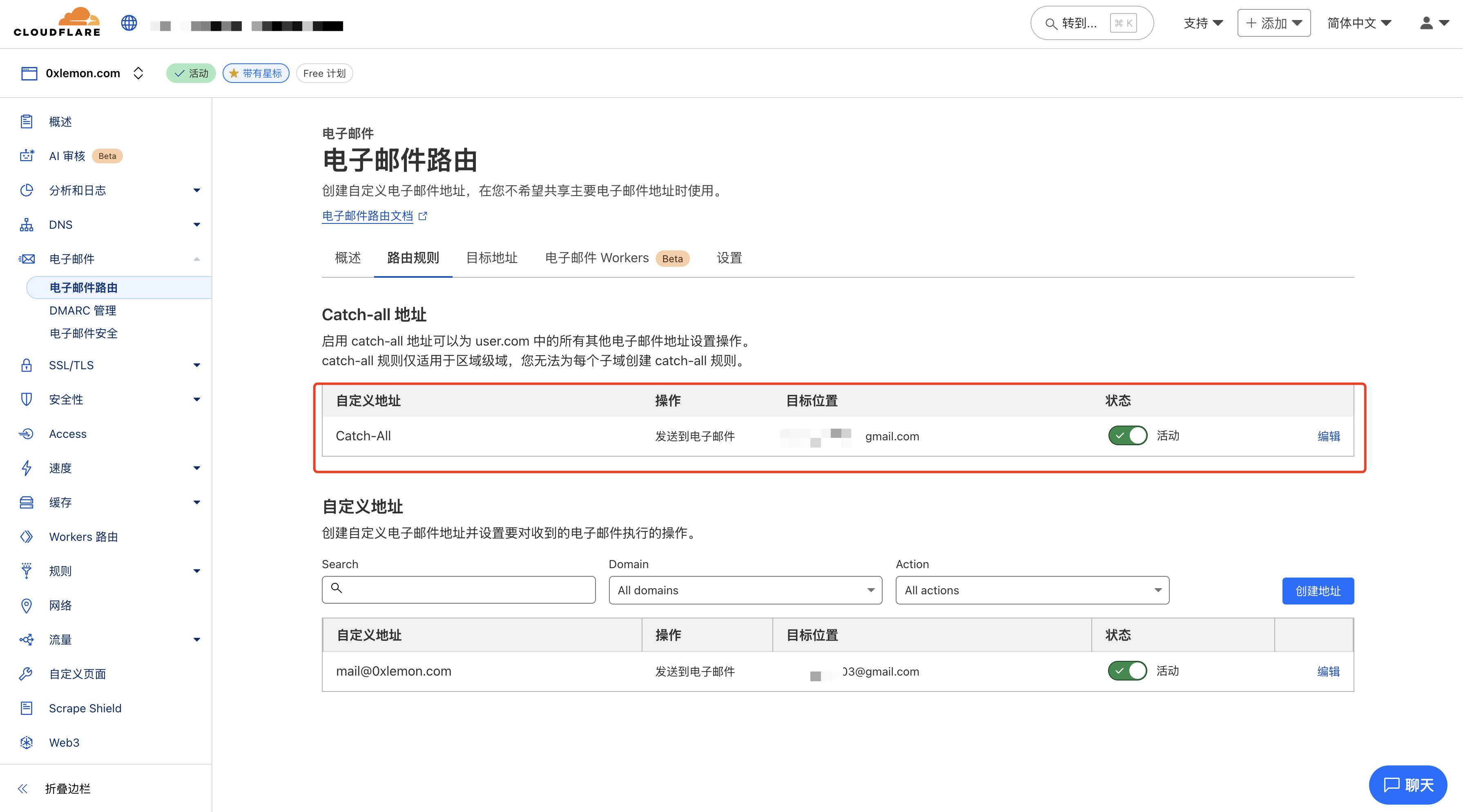This screenshot has width=1463, height=812.
Task: Expand the SSL/TLS sidebar section arrow
Action: pos(196,365)
